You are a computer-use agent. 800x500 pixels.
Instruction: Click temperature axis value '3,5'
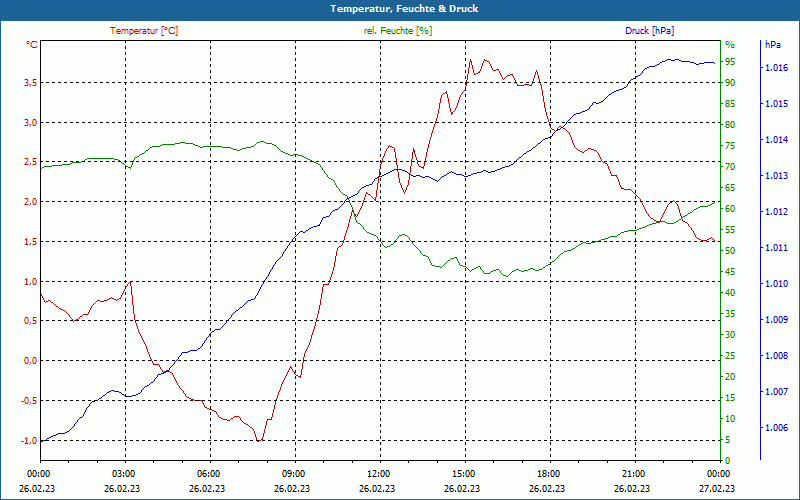tap(31, 83)
